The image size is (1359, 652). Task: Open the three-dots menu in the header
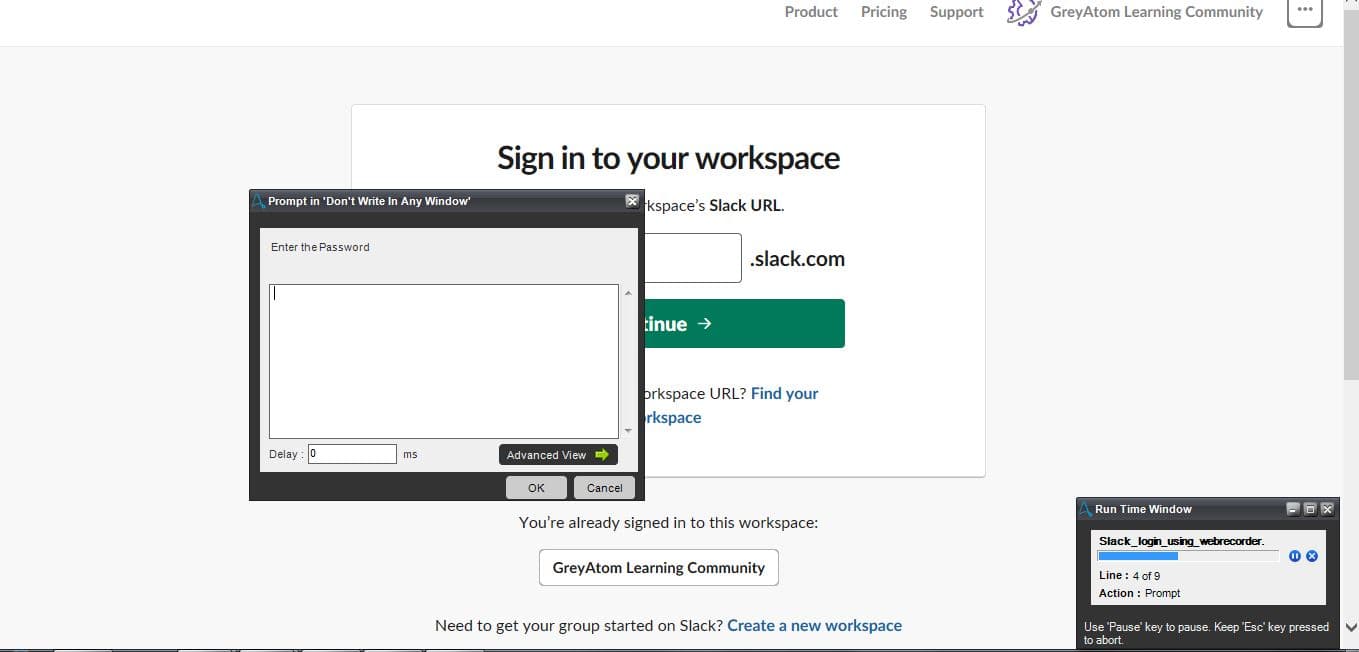click(x=1305, y=10)
